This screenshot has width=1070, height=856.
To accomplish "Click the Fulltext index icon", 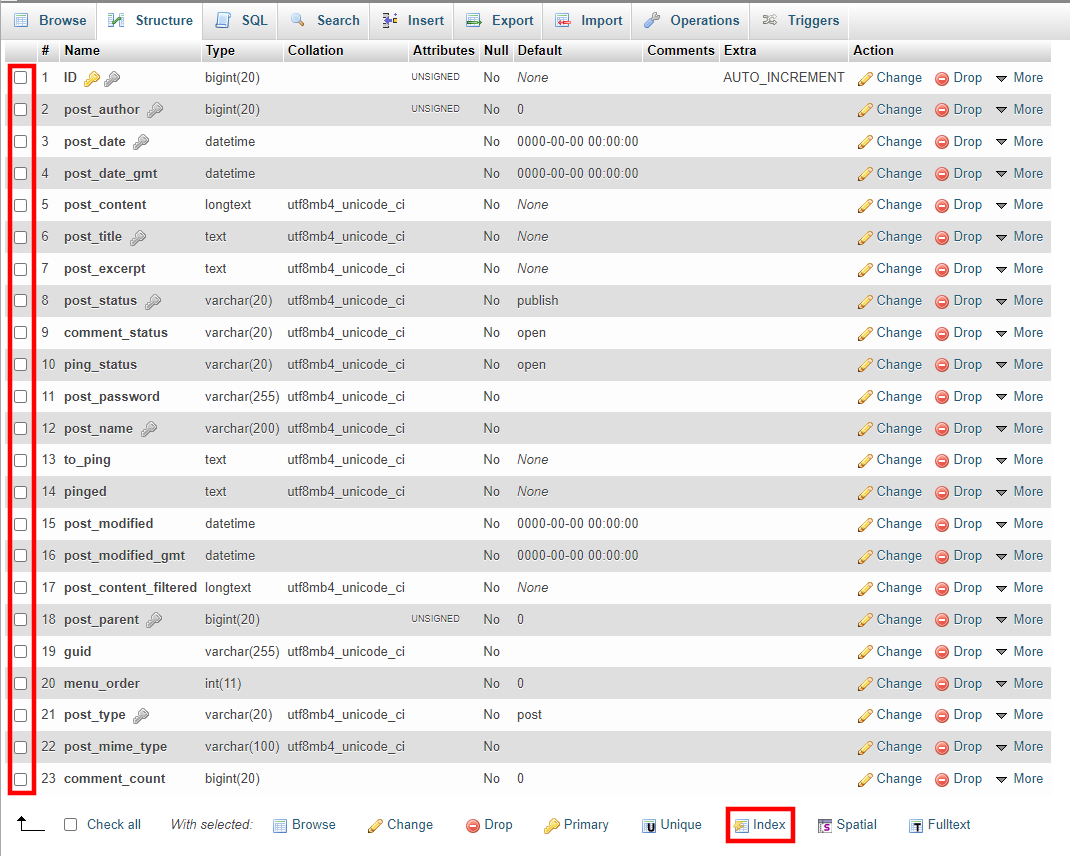I will click(x=939, y=824).
